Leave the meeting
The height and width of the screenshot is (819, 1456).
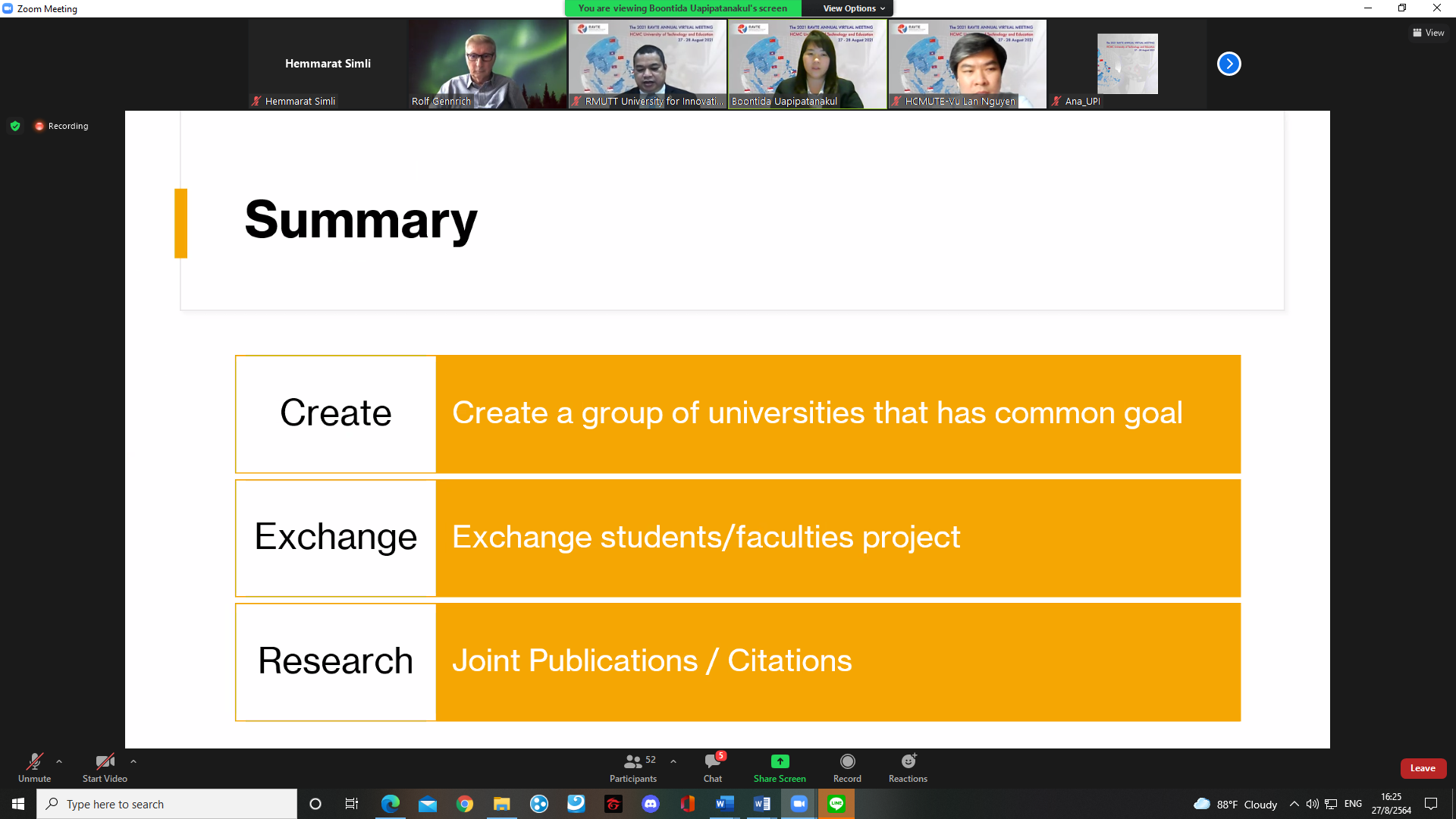(1423, 768)
